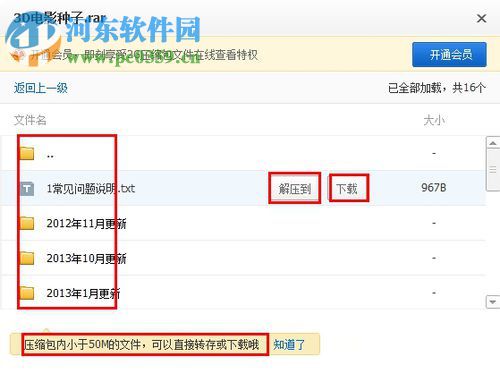The image size is (500, 382).
Task: Close the 3D电影种子.rar dialog
Action: click(x=481, y=19)
